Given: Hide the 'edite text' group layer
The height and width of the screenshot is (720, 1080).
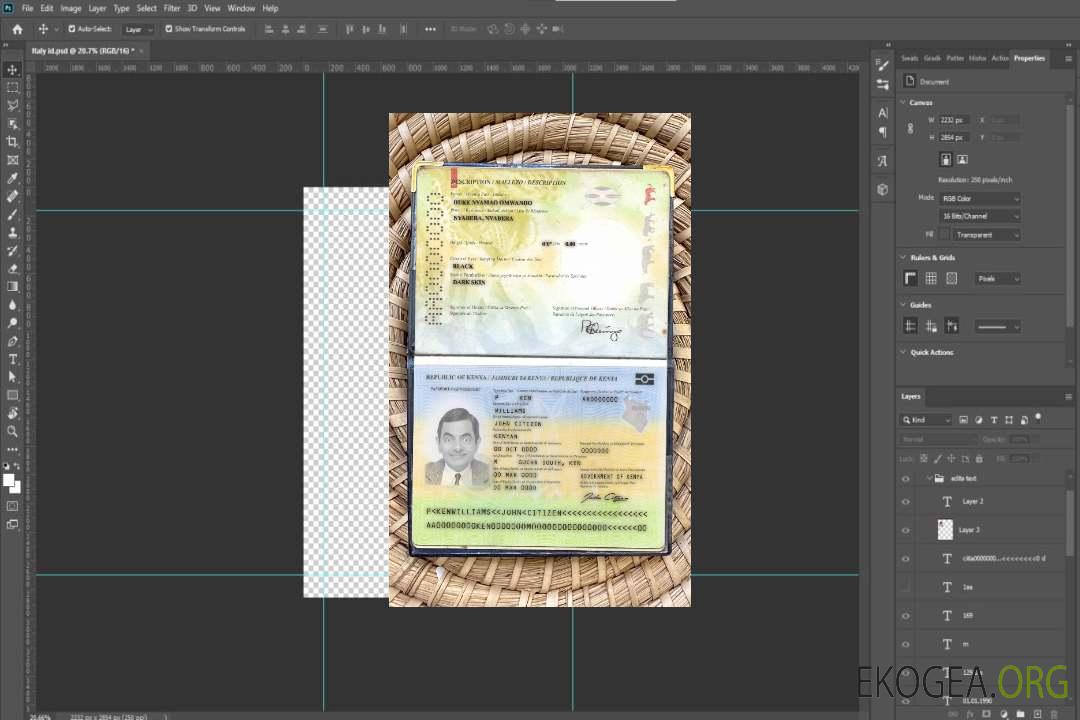Looking at the screenshot, I should [906, 479].
